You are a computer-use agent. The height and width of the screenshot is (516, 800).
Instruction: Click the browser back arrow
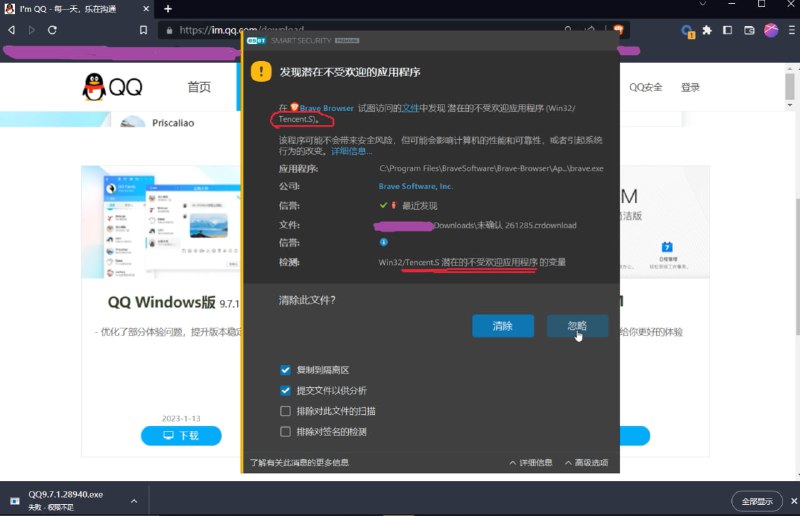pos(11,30)
